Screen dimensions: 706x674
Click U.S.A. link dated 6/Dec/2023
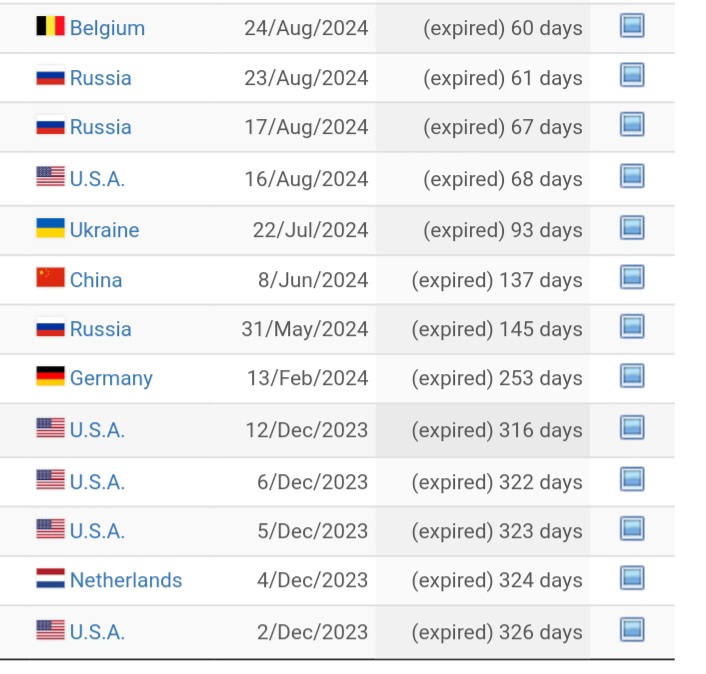[97, 482]
